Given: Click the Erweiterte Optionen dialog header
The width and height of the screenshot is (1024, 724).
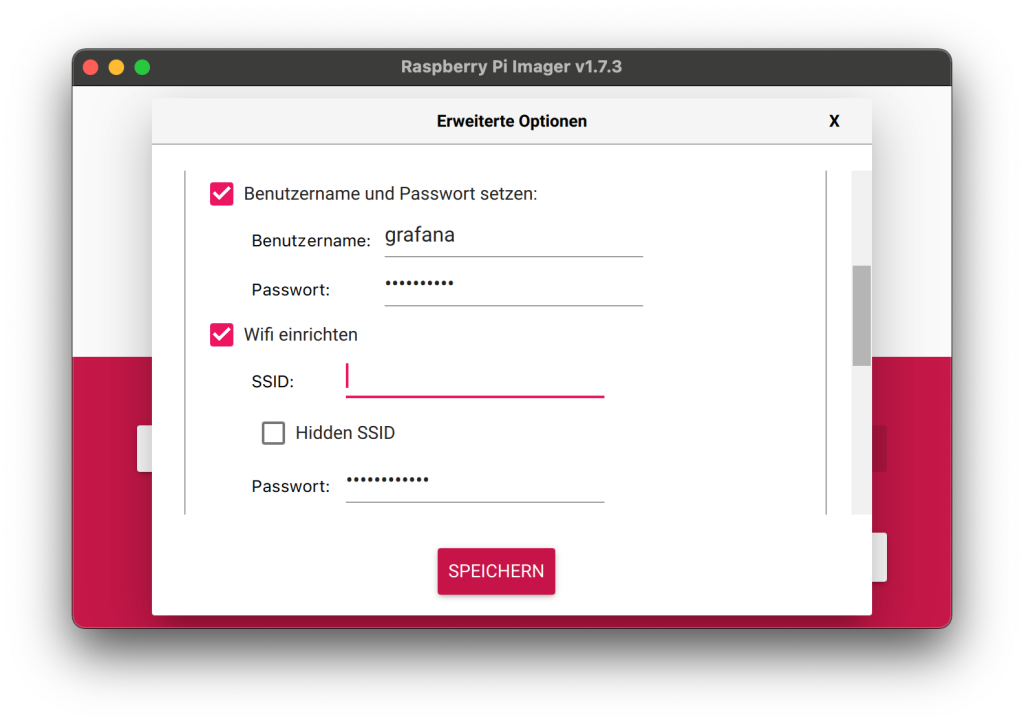Looking at the screenshot, I should click(511, 121).
